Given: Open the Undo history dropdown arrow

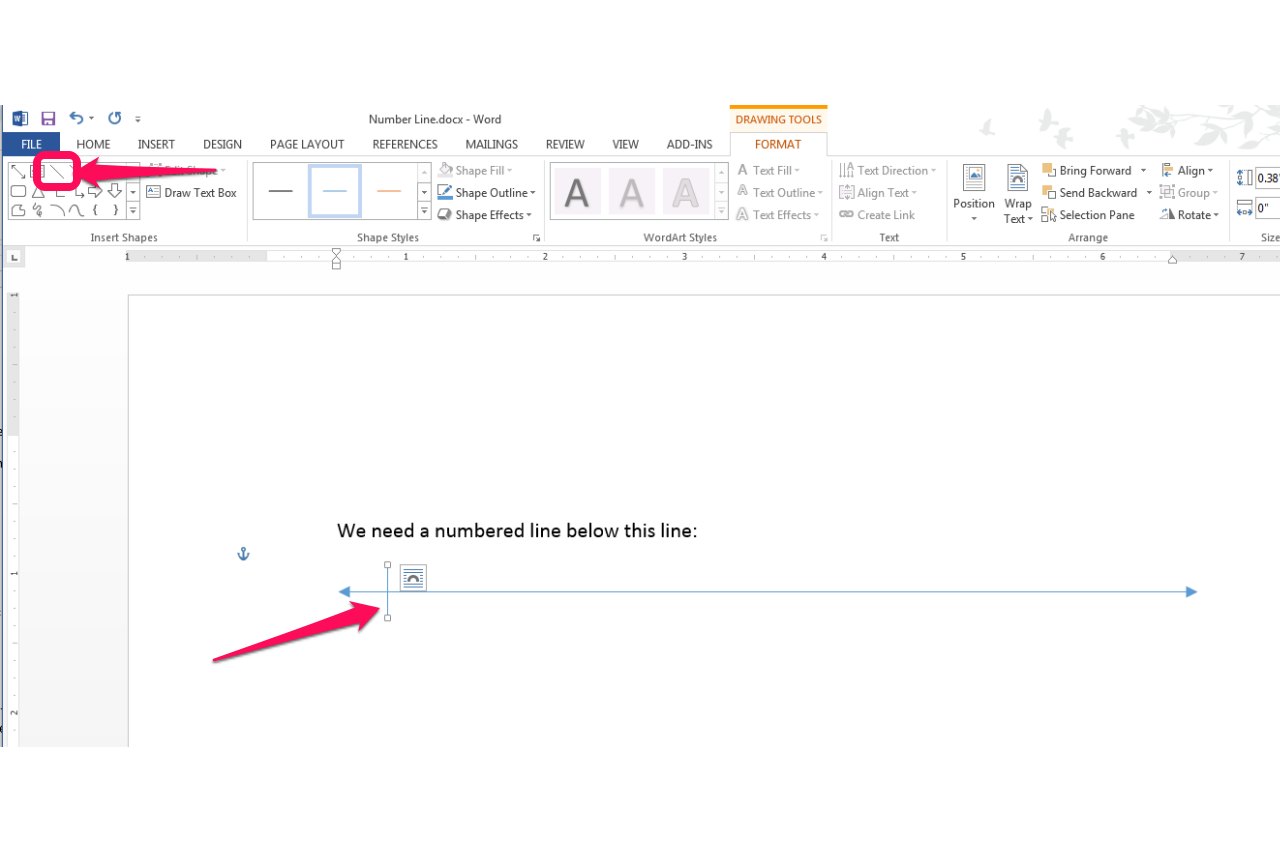Looking at the screenshot, I should pos(91,119).
